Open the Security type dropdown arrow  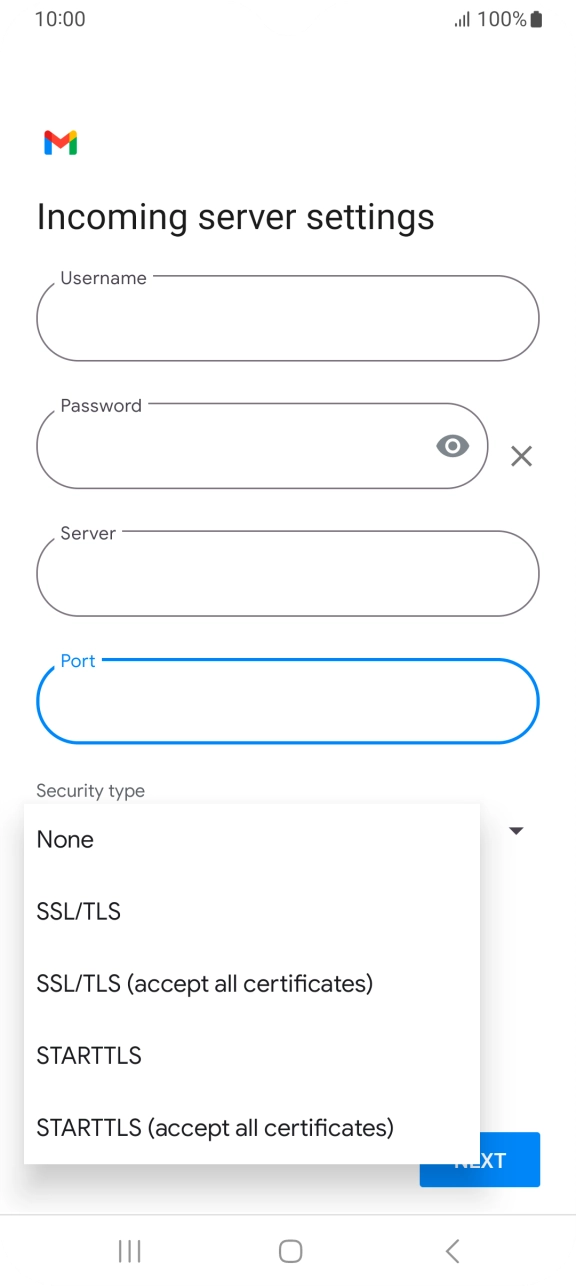coord(515,830)
